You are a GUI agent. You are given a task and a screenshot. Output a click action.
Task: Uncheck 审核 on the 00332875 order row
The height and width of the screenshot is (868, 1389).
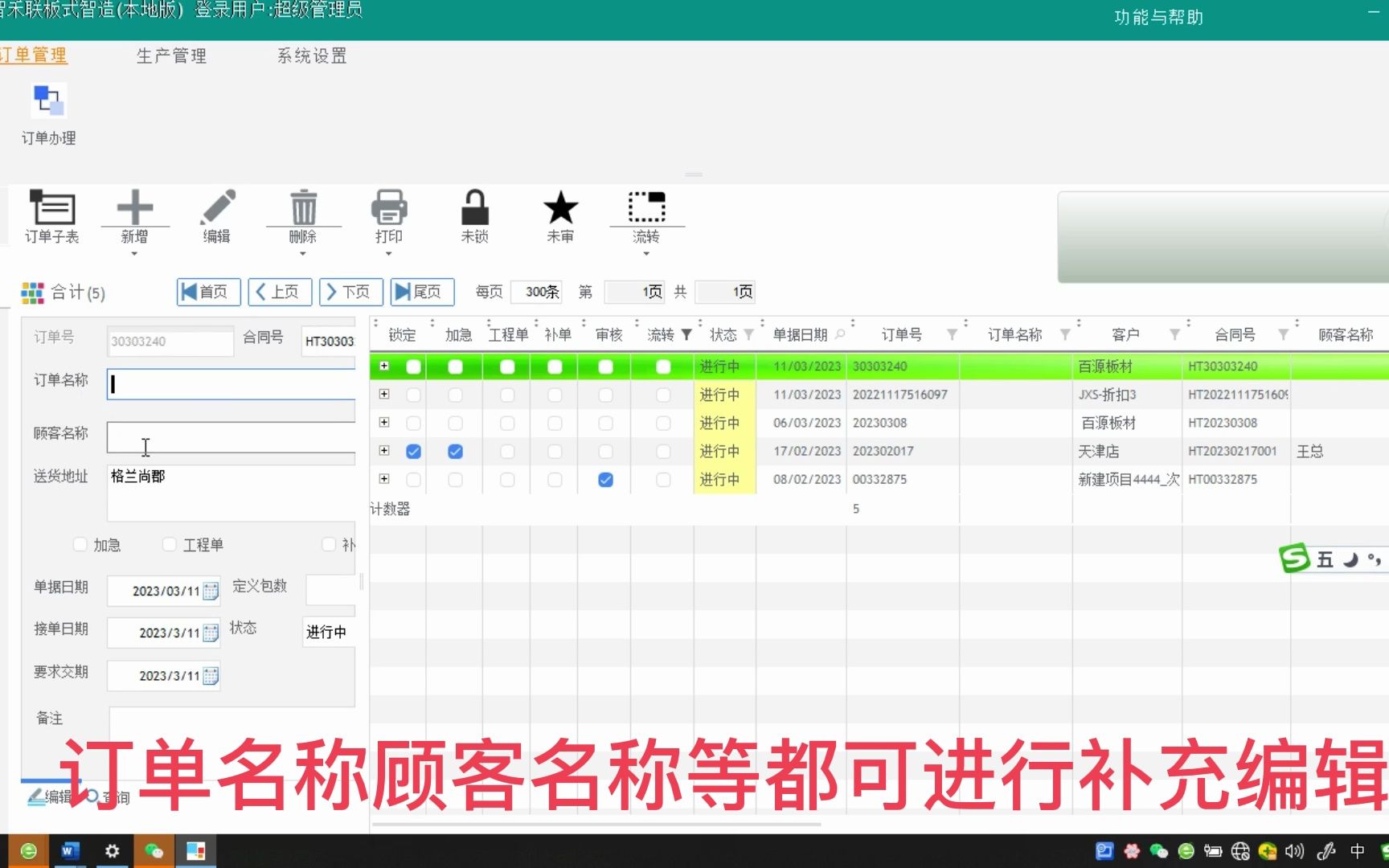pyautogui.click(x=605, y=480)
